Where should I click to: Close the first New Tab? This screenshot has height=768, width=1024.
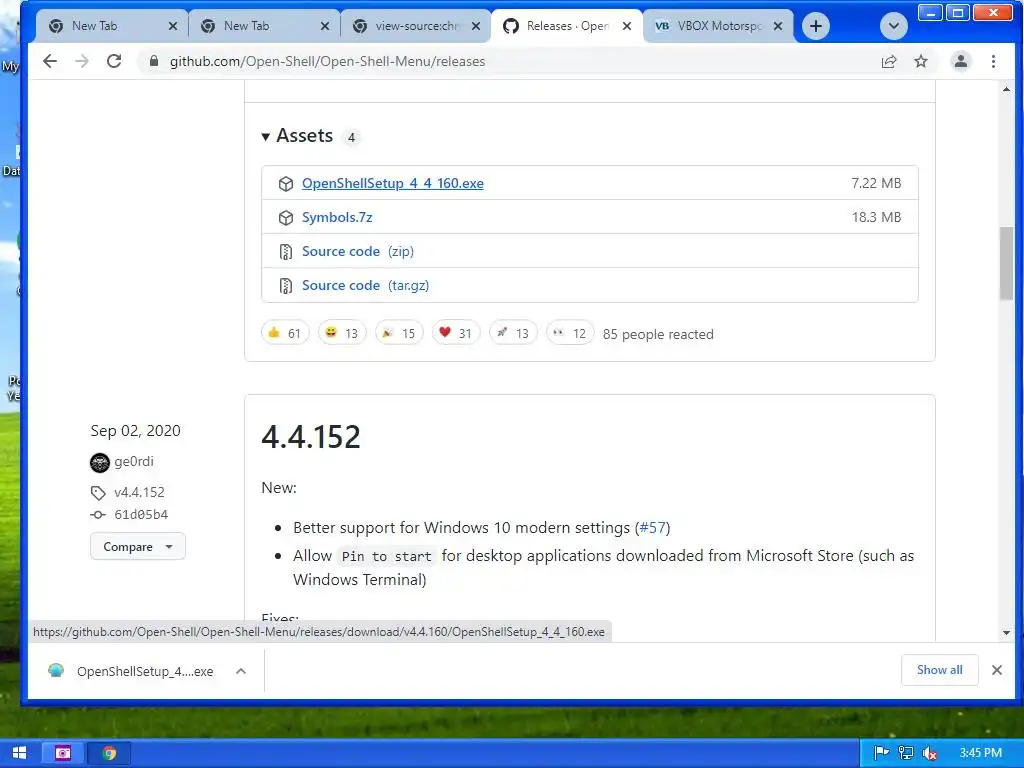pyautogui.click(x=172, y=26)
